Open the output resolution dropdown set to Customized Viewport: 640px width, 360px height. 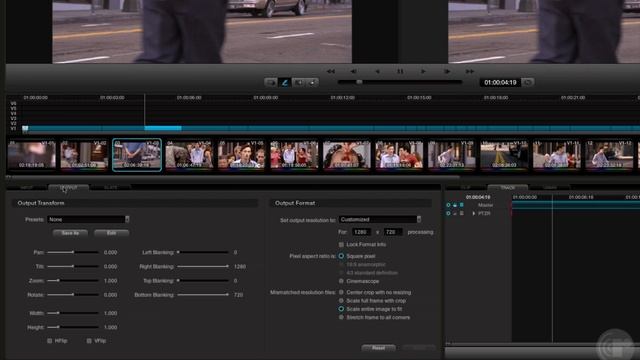pos(380,220)
